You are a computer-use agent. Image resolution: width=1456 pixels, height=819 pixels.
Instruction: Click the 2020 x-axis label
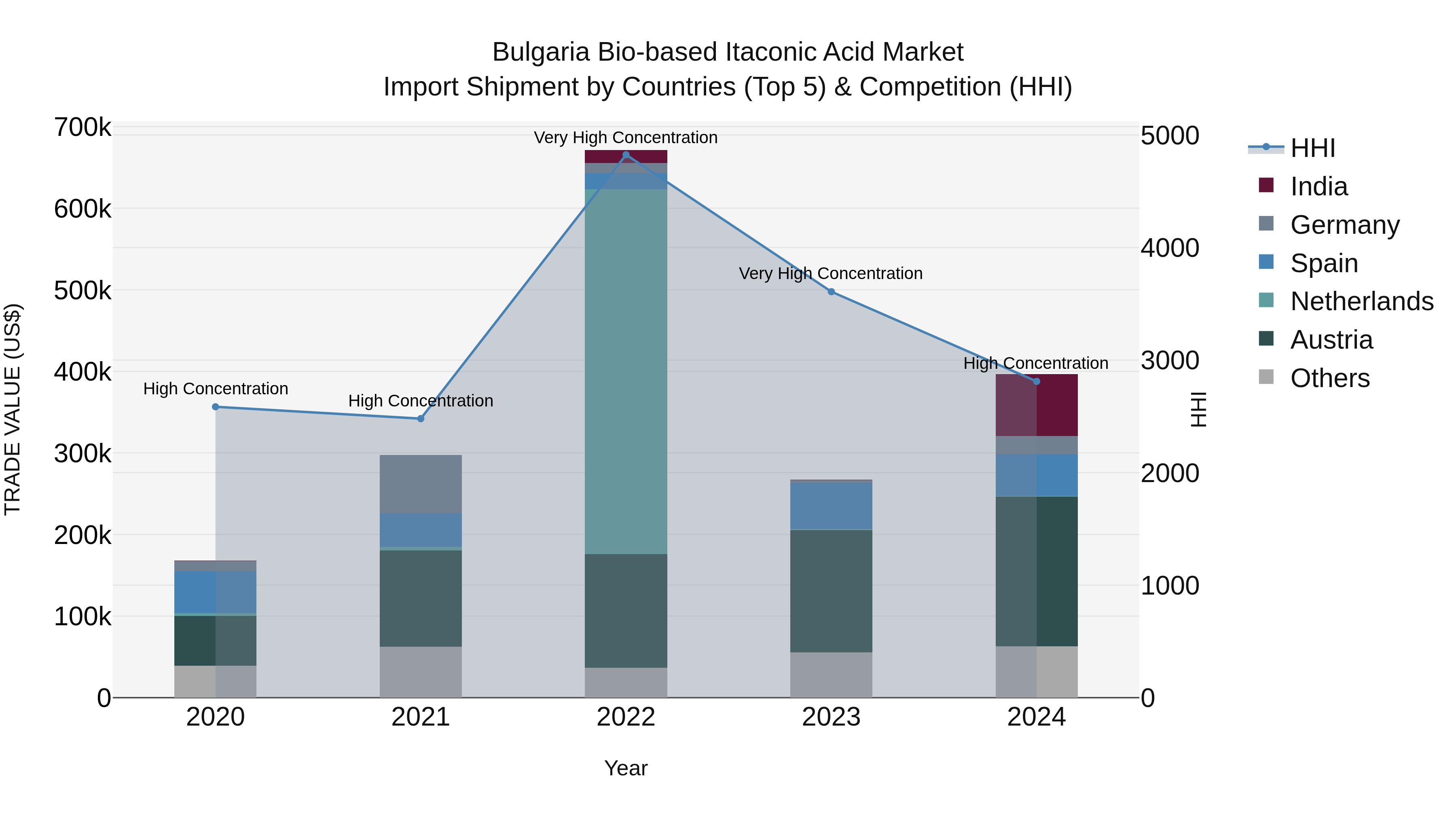point(215,717)
